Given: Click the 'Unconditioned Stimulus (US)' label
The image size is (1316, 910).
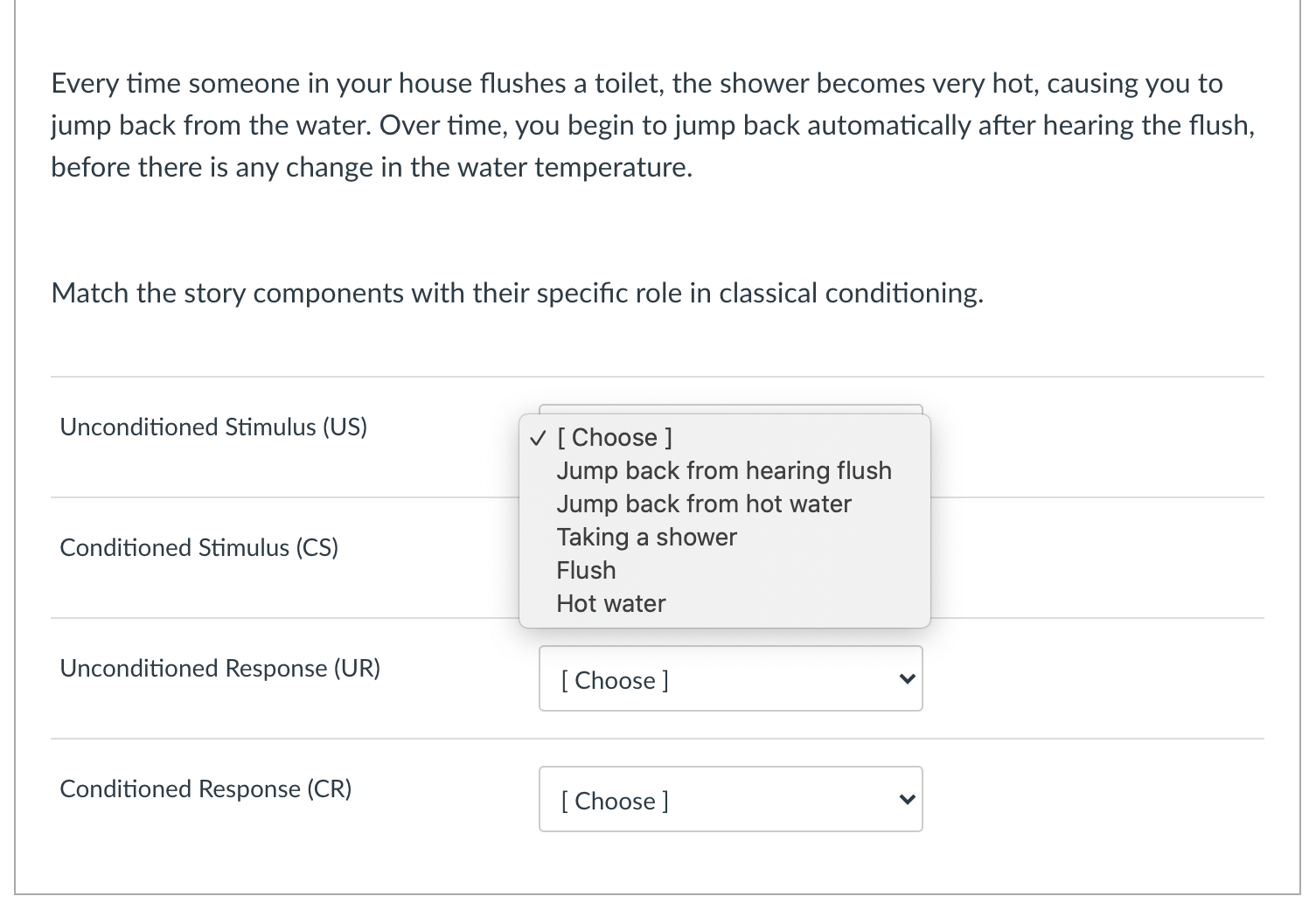Looking at the screenshot, I should coord(213,427).
